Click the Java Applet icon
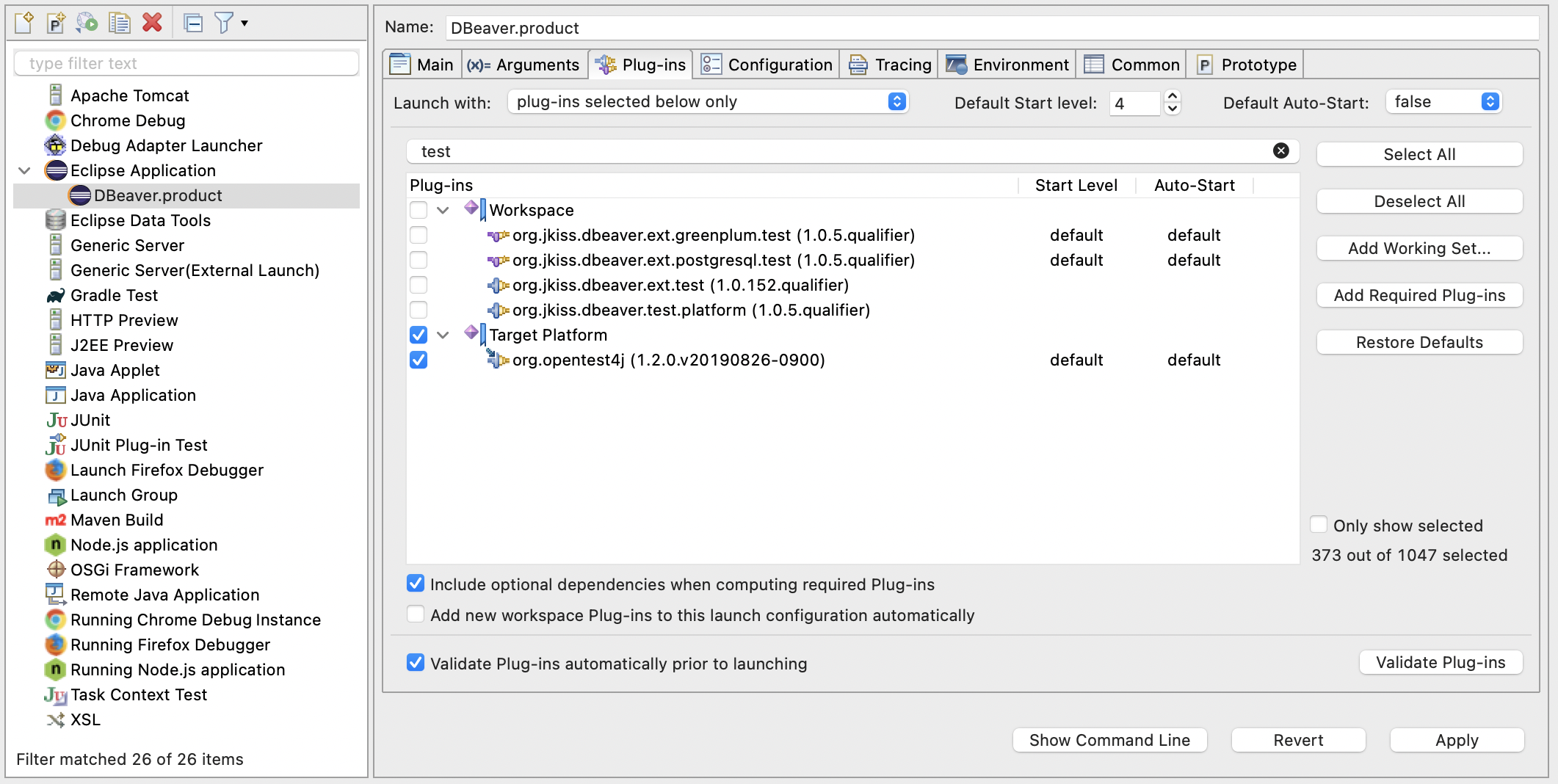 tap(56, 370)
